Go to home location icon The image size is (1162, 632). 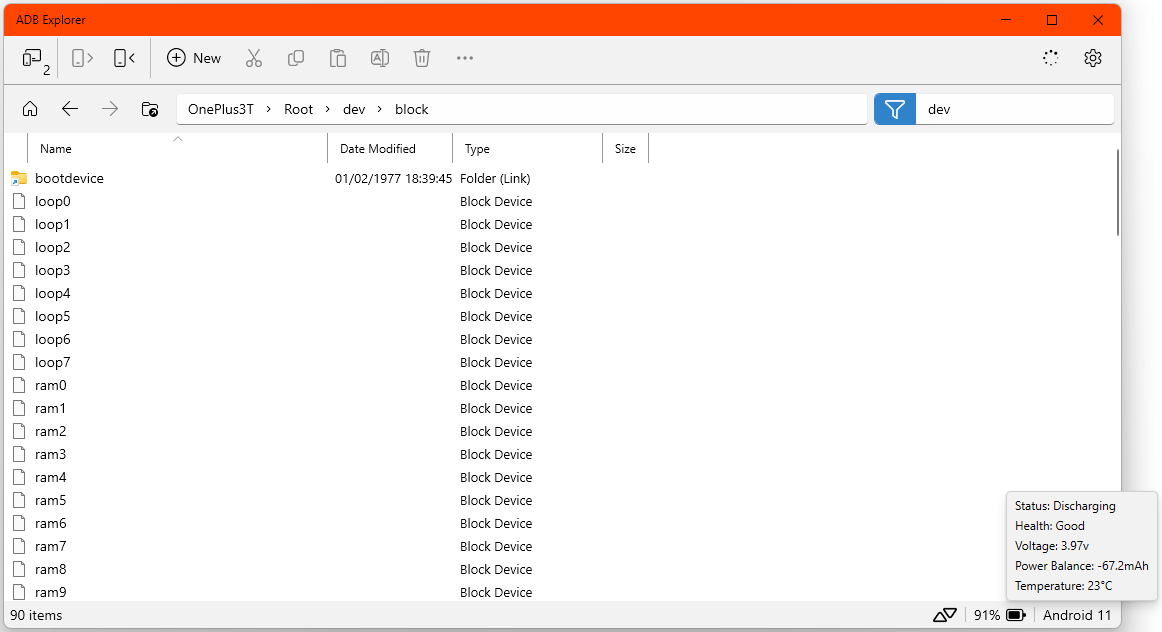click(30, 109)
